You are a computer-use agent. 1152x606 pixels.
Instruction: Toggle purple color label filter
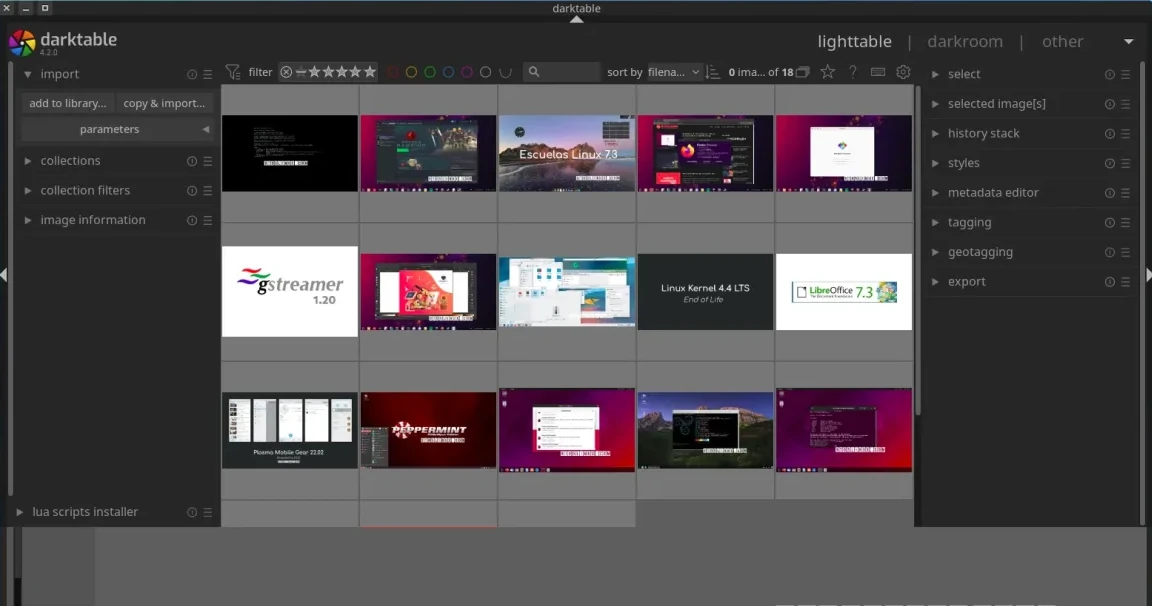click(467, 72)
